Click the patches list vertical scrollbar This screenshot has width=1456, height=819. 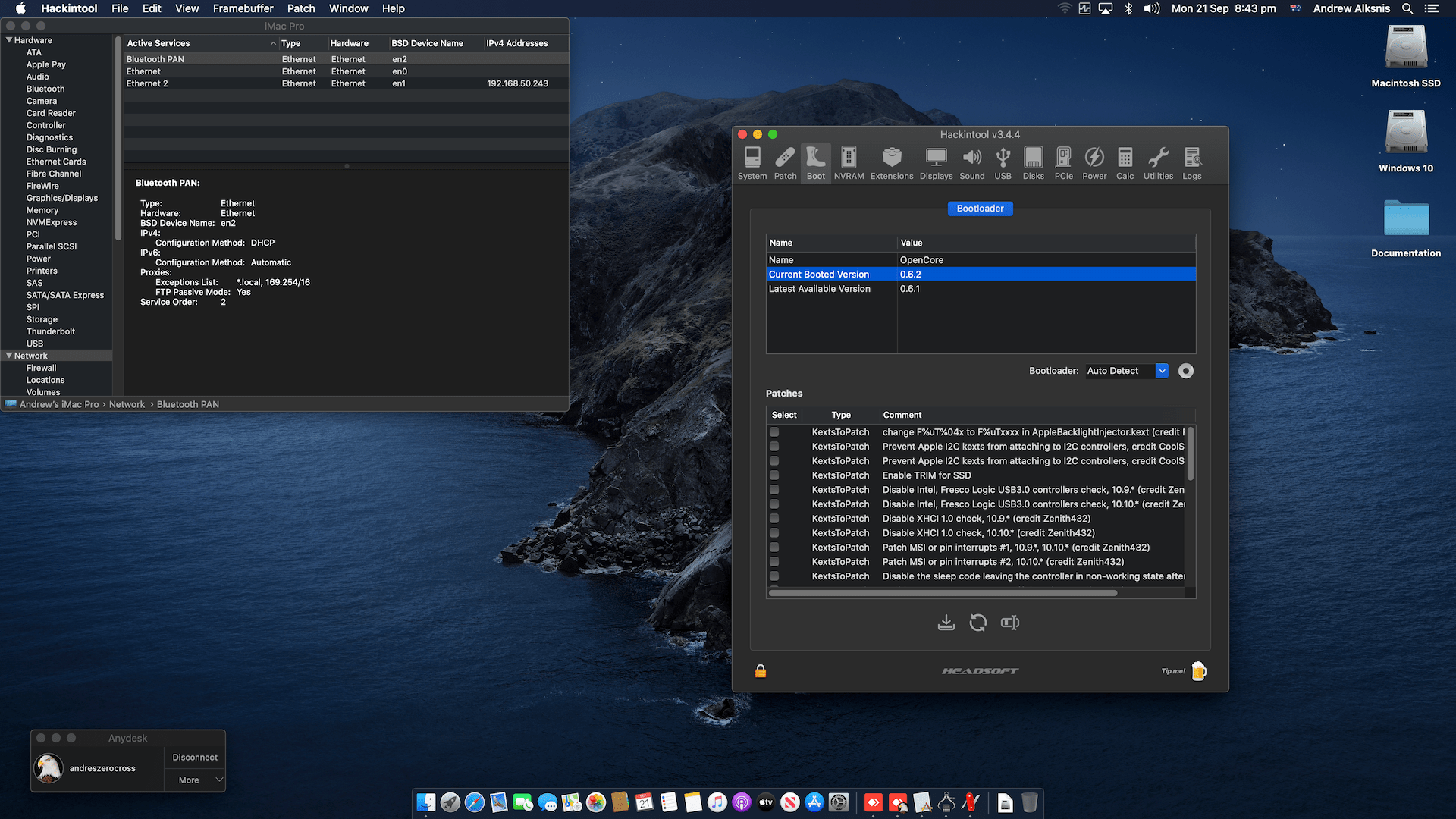tap(1190, 453)
